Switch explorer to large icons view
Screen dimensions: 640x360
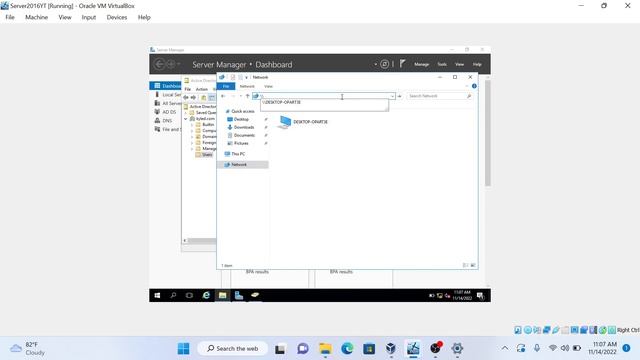(473, 265)
